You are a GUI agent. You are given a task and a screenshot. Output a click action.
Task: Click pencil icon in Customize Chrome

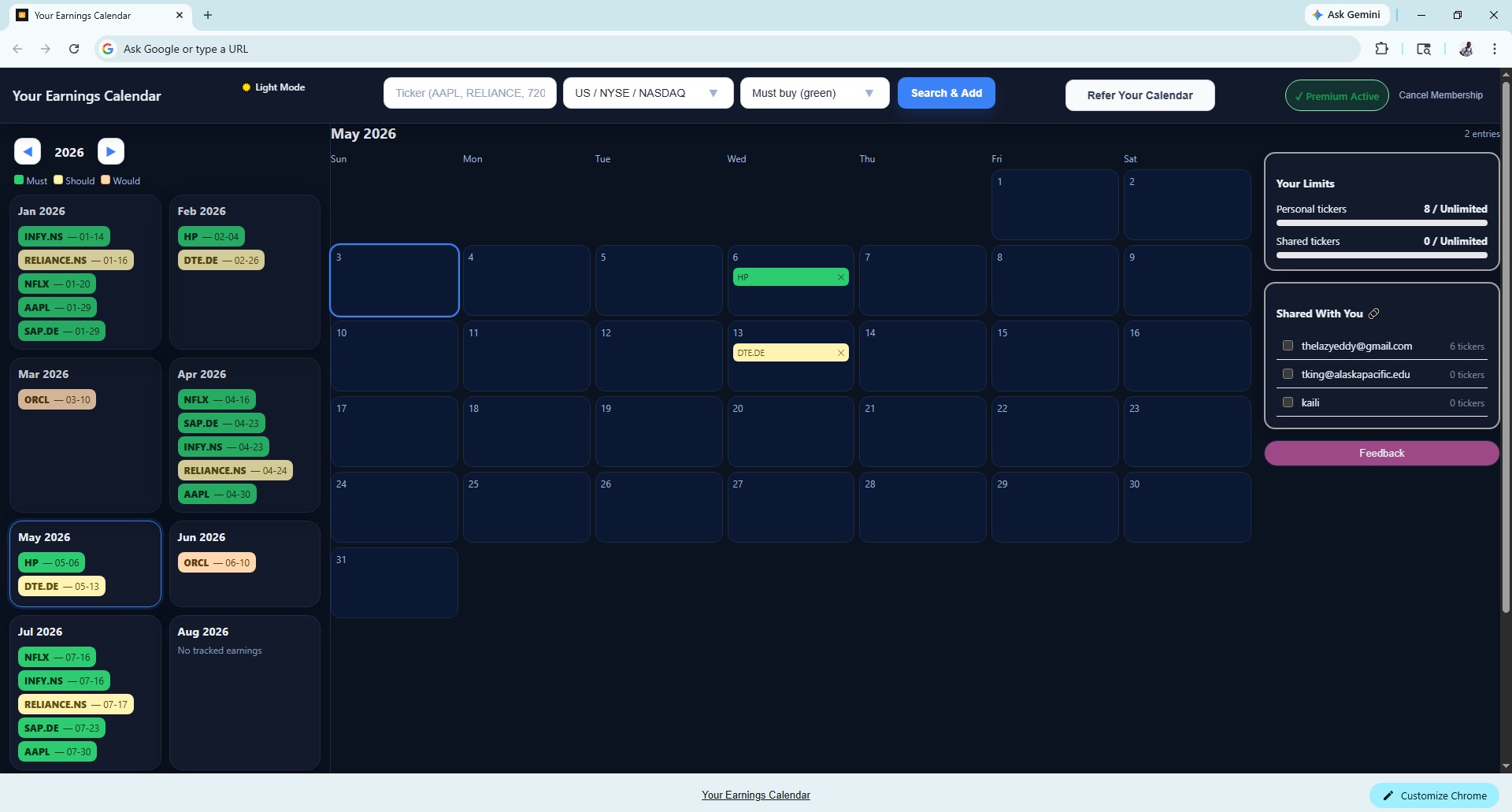click(1388, 795)
